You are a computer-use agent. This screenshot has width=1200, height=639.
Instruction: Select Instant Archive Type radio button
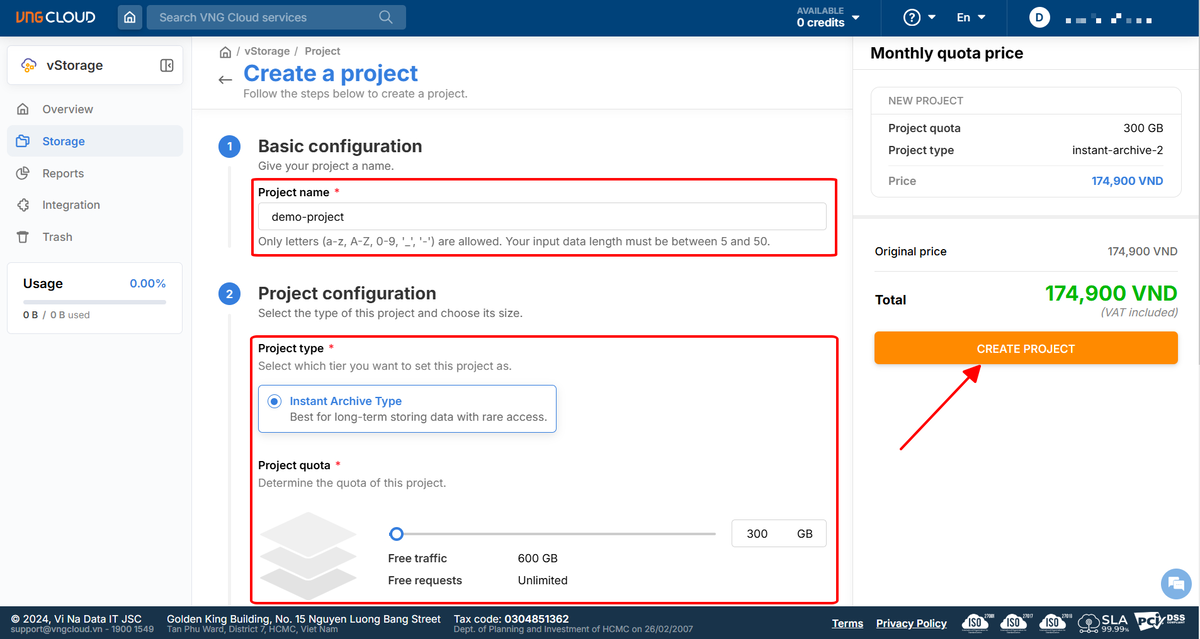pyautogui.click(x=274, y=401)
